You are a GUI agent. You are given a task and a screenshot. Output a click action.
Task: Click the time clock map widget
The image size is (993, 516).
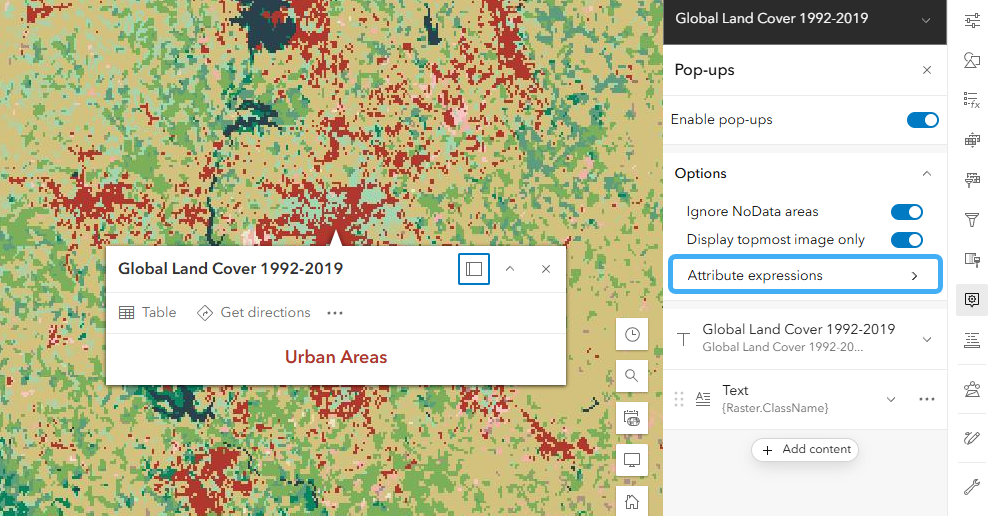click(x=632, y=334)
